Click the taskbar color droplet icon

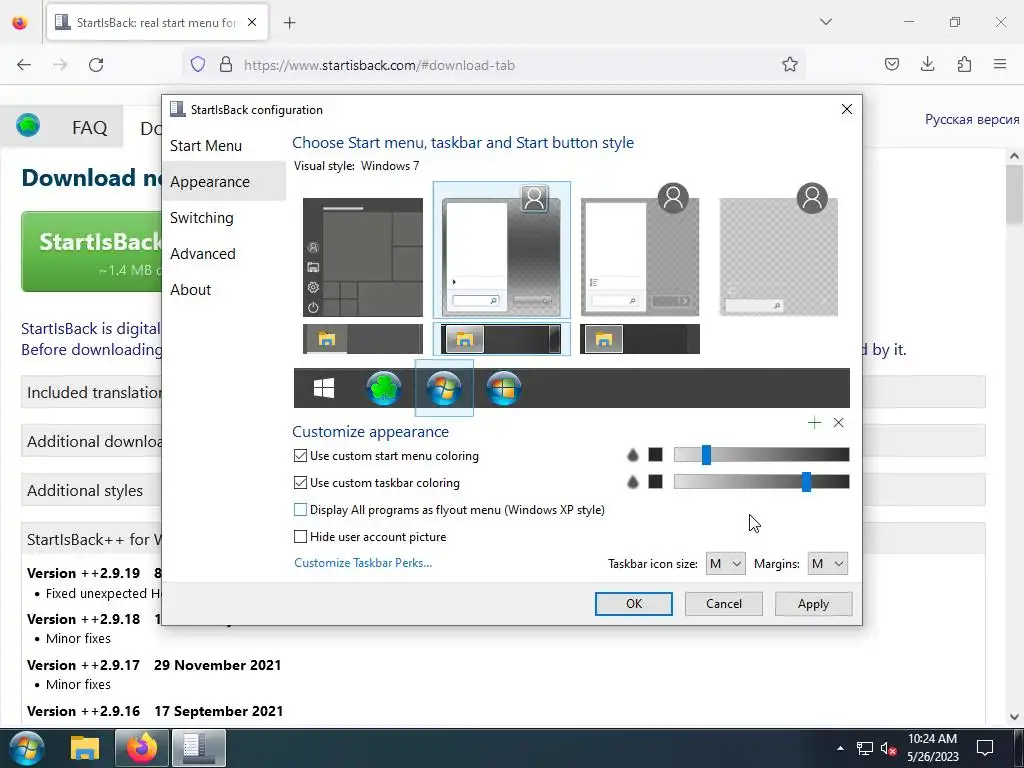point(632,482)
